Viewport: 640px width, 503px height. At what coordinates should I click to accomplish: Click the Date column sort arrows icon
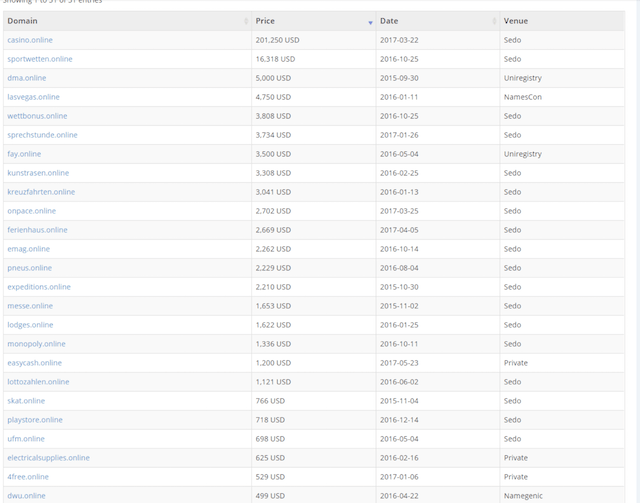(494, 21)
